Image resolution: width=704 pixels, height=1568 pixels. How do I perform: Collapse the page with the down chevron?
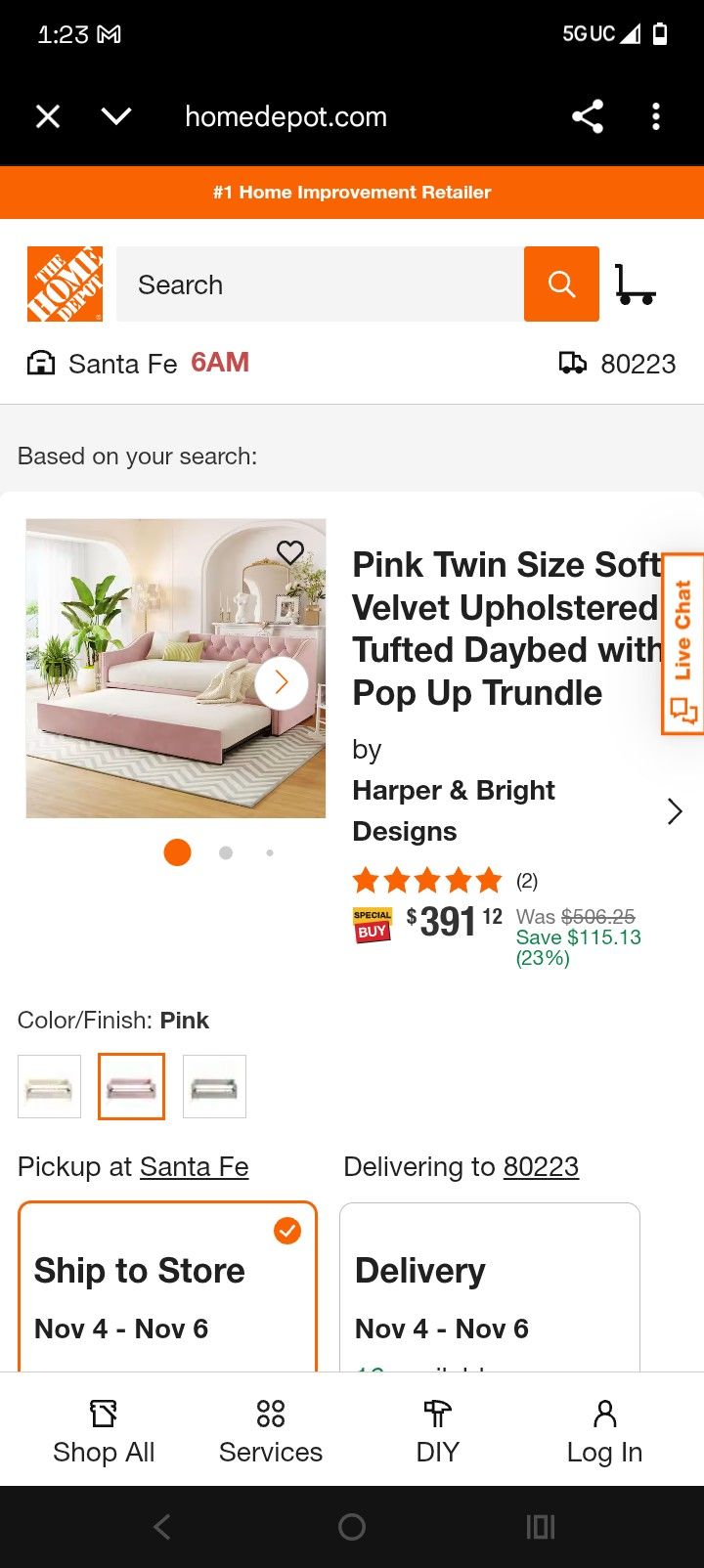(114, 116)
